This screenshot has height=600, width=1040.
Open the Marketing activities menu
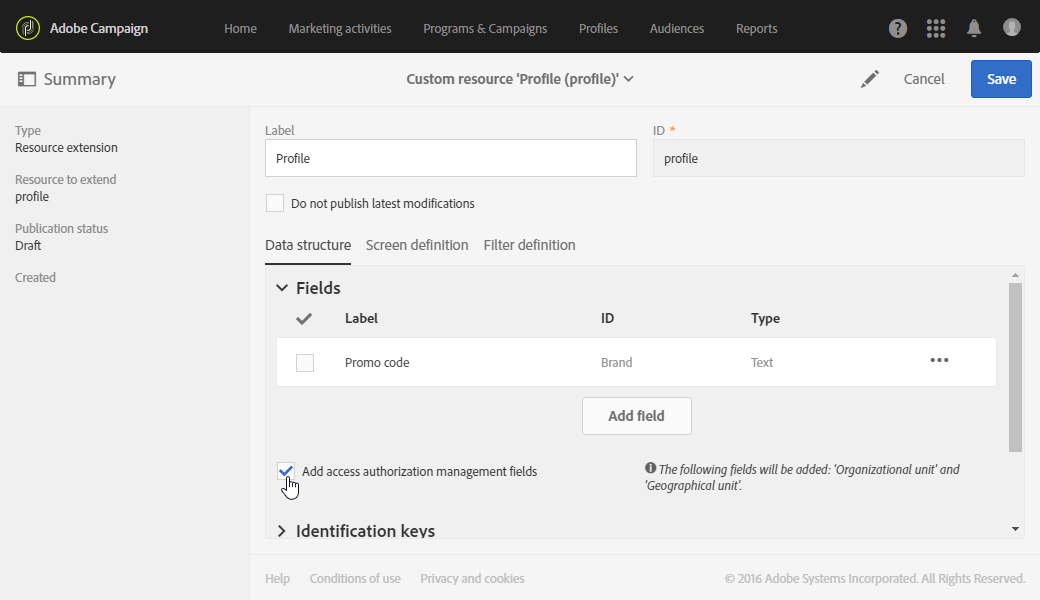coord(340,28)
